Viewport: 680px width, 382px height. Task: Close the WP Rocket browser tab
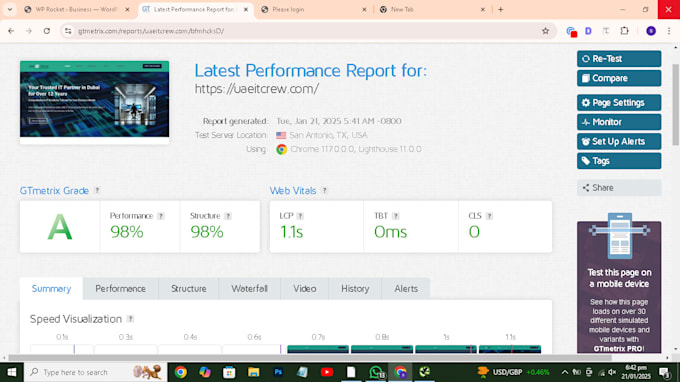pos(127,9)
